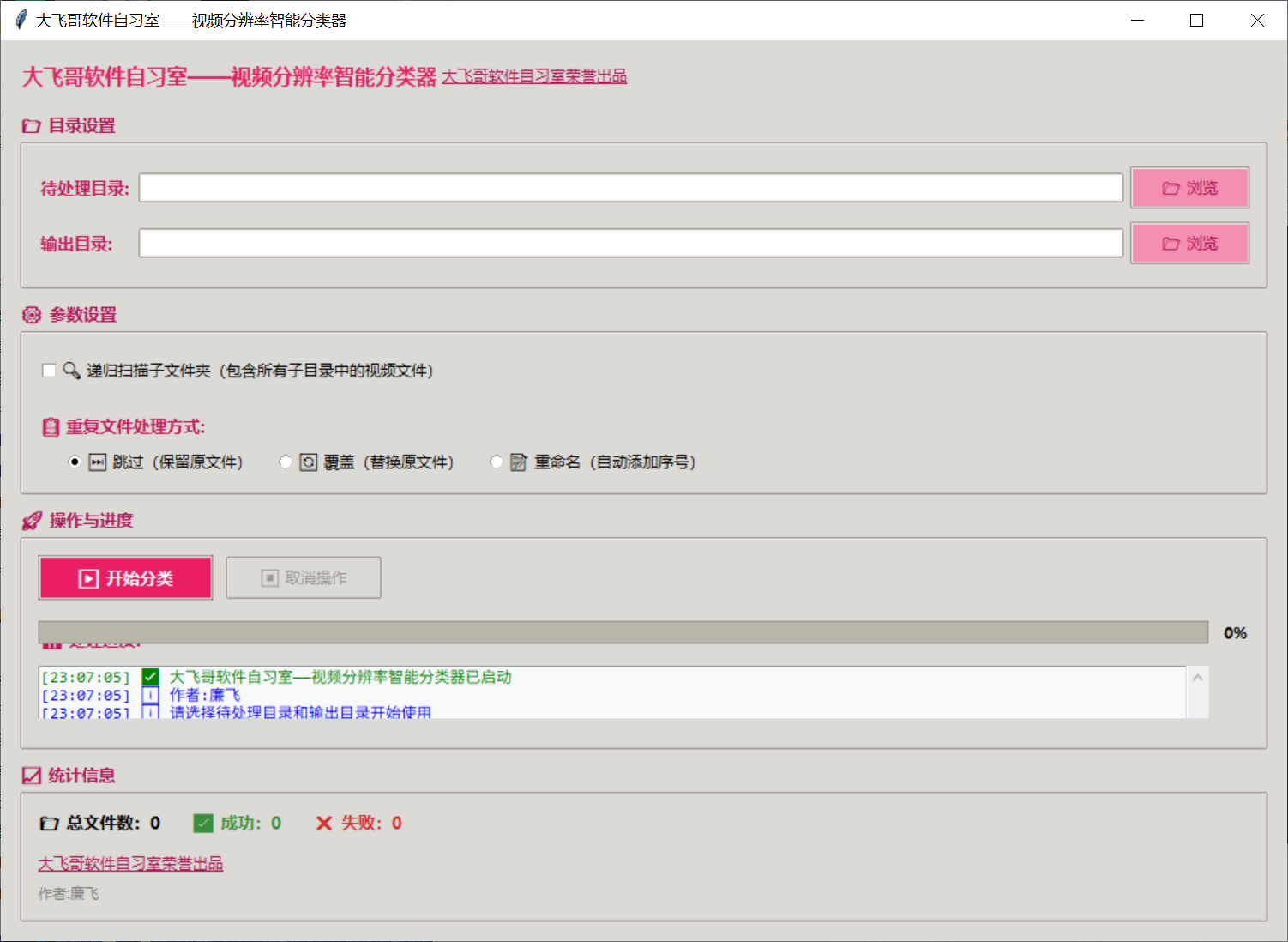
Task: Select the 覆盖 duplicate handling option
Action: pos(286,462)
